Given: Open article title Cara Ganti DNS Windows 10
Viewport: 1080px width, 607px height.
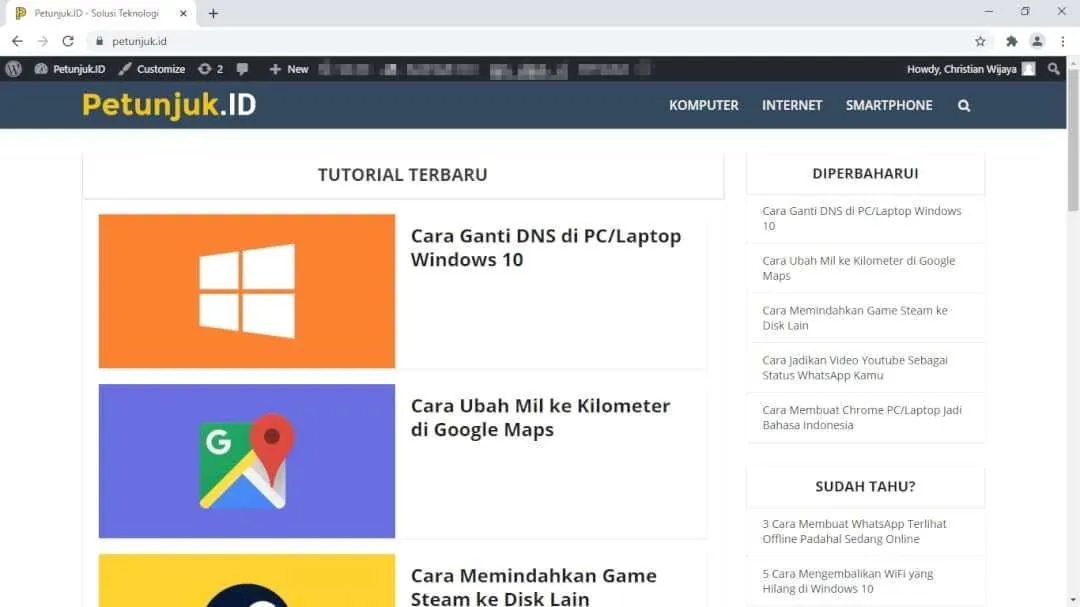Looking at the screenshot, I should [x=546, y=247].
